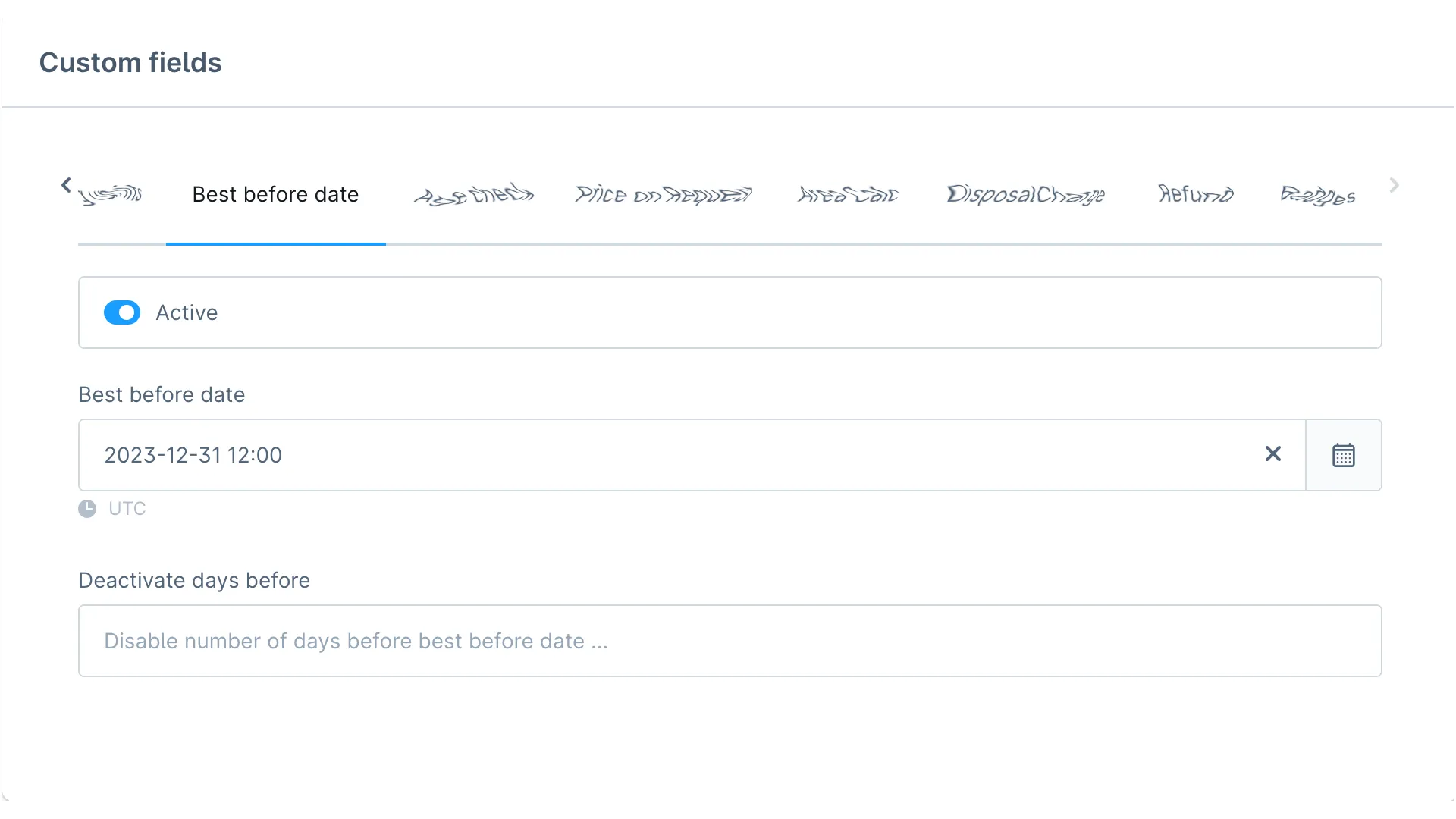Click the Deactivate days before input field
Screen dimensions: 1456x819
coord(730,641)
